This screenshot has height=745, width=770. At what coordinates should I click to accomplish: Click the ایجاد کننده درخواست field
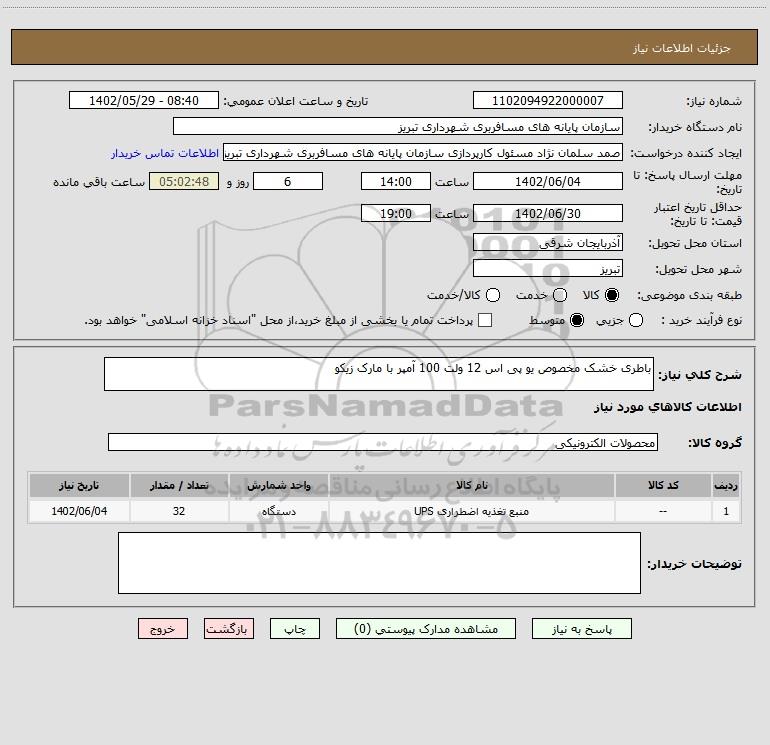[x=423, y=153]
